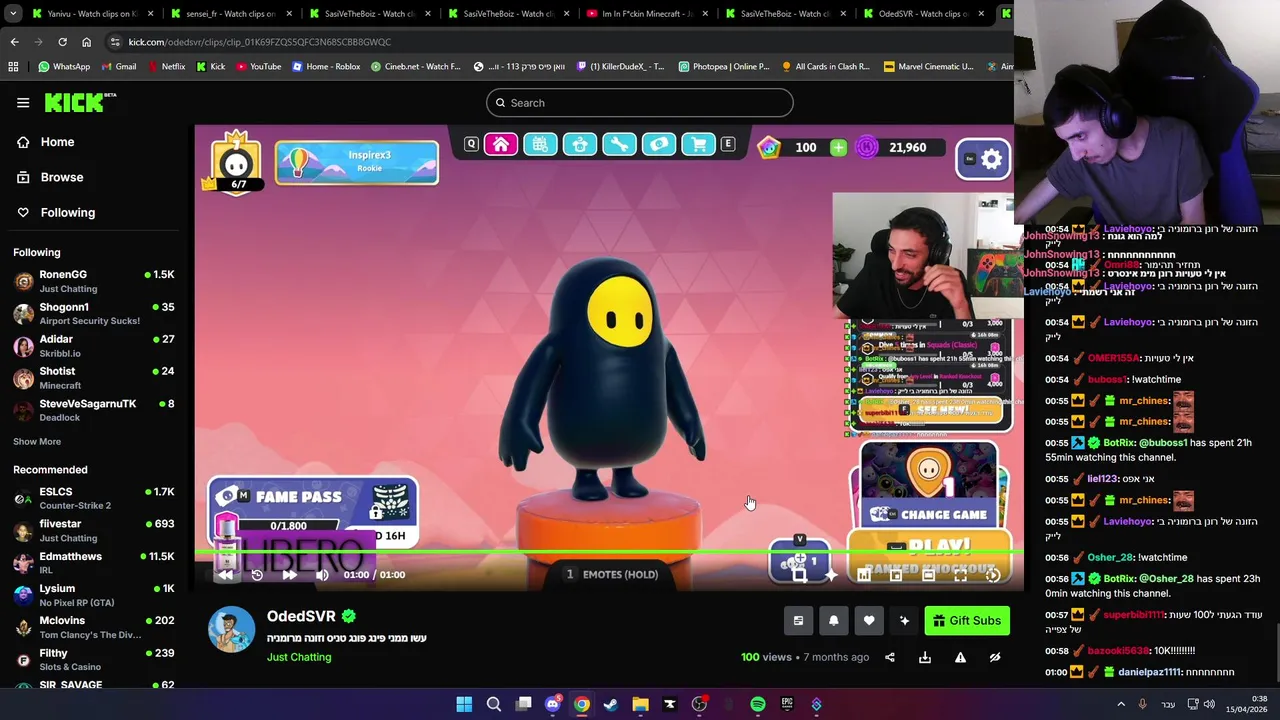Skip the clip backward with the rewind button
This screenshot has width=1280, height=720.
(x=225, y=575)
